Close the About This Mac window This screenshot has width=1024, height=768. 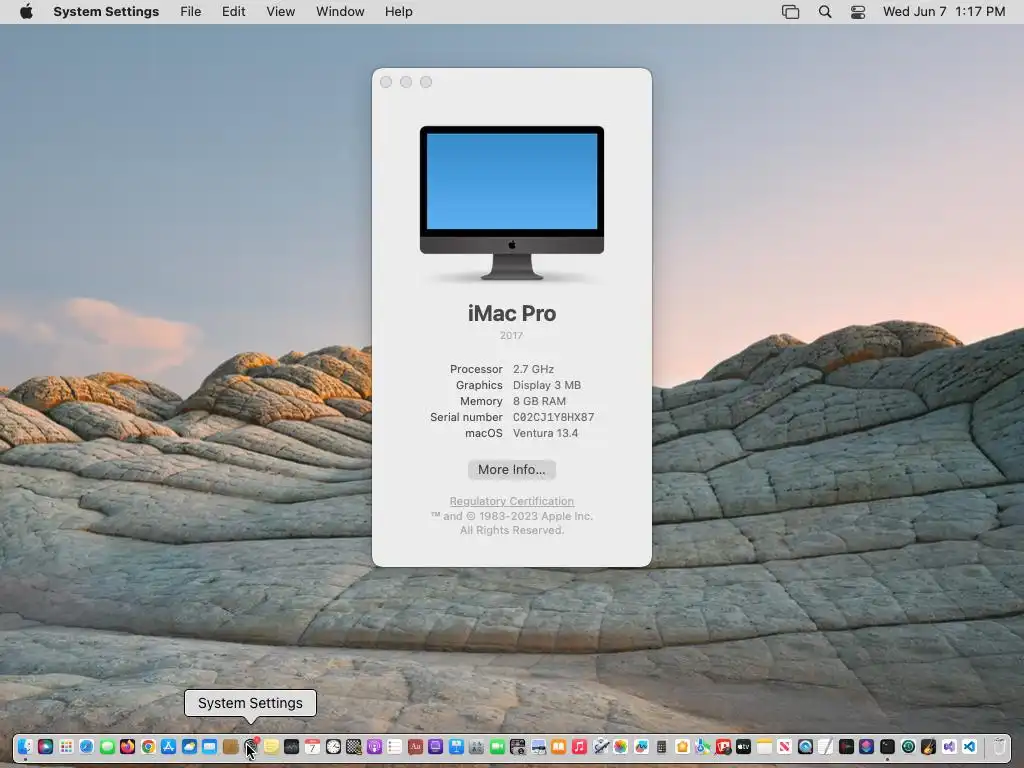coord(386,82)
